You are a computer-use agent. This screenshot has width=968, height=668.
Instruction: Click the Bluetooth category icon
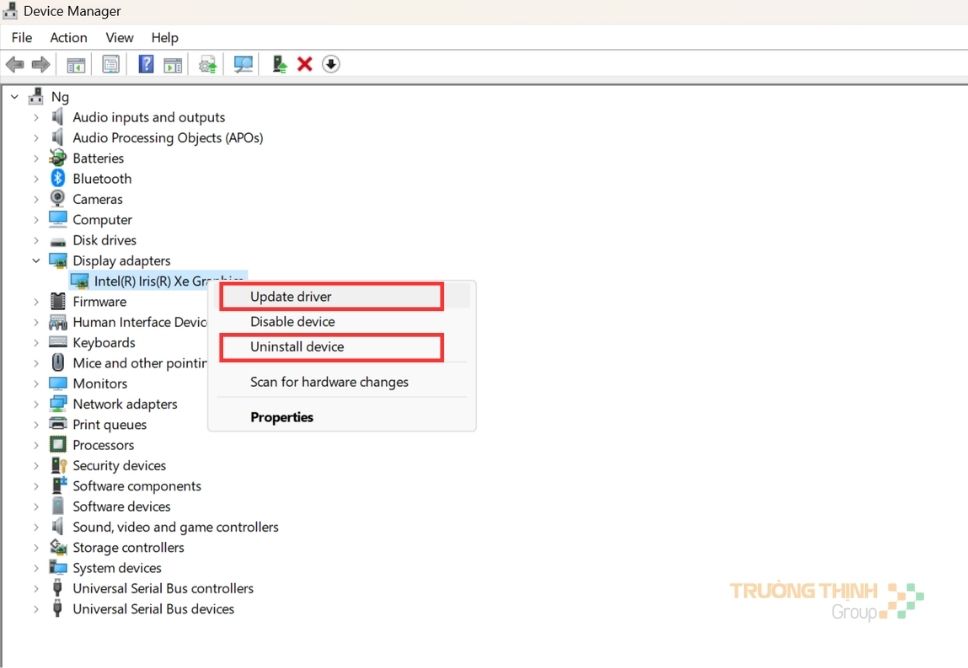click(x=58, y=179)
